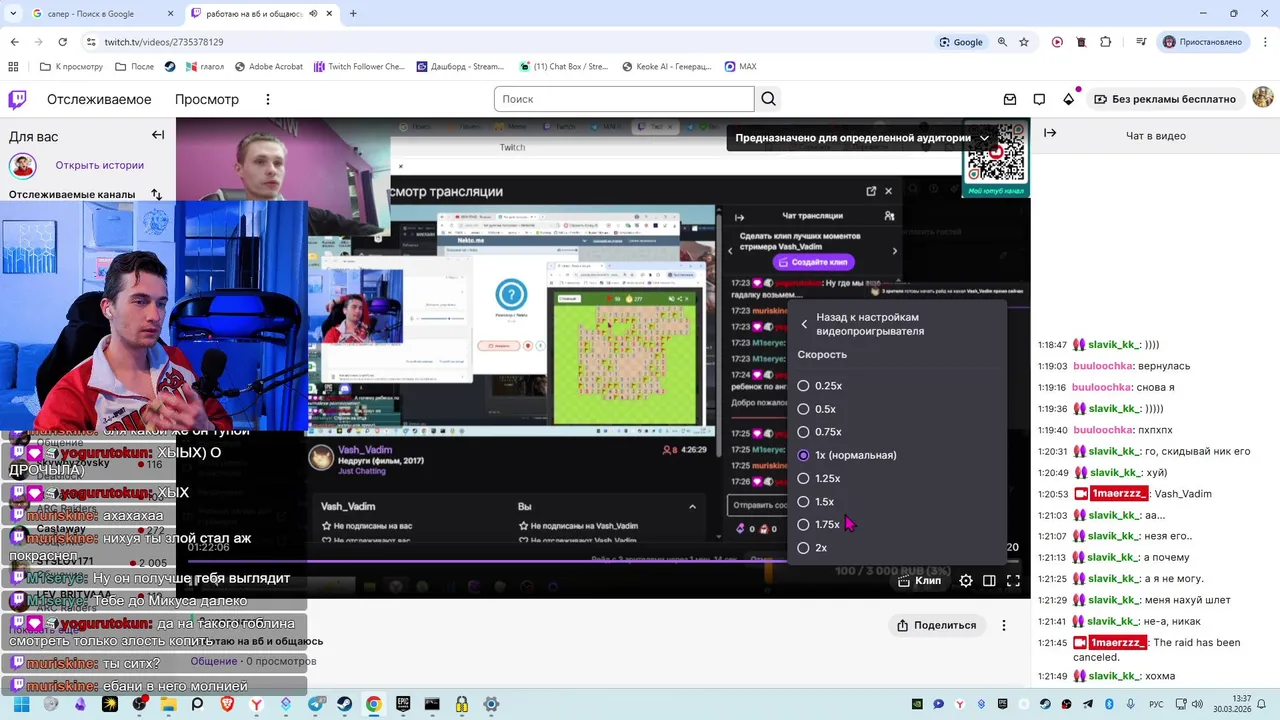Open the Открыть истории link
1280x720 pixels.
click(100, 165)
